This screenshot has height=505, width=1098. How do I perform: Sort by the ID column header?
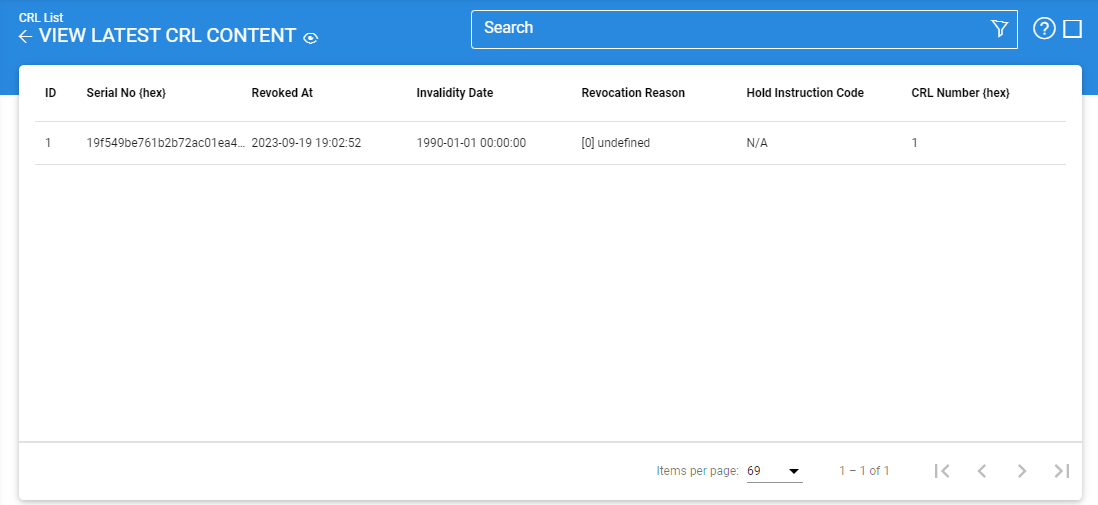pos(50,93)
